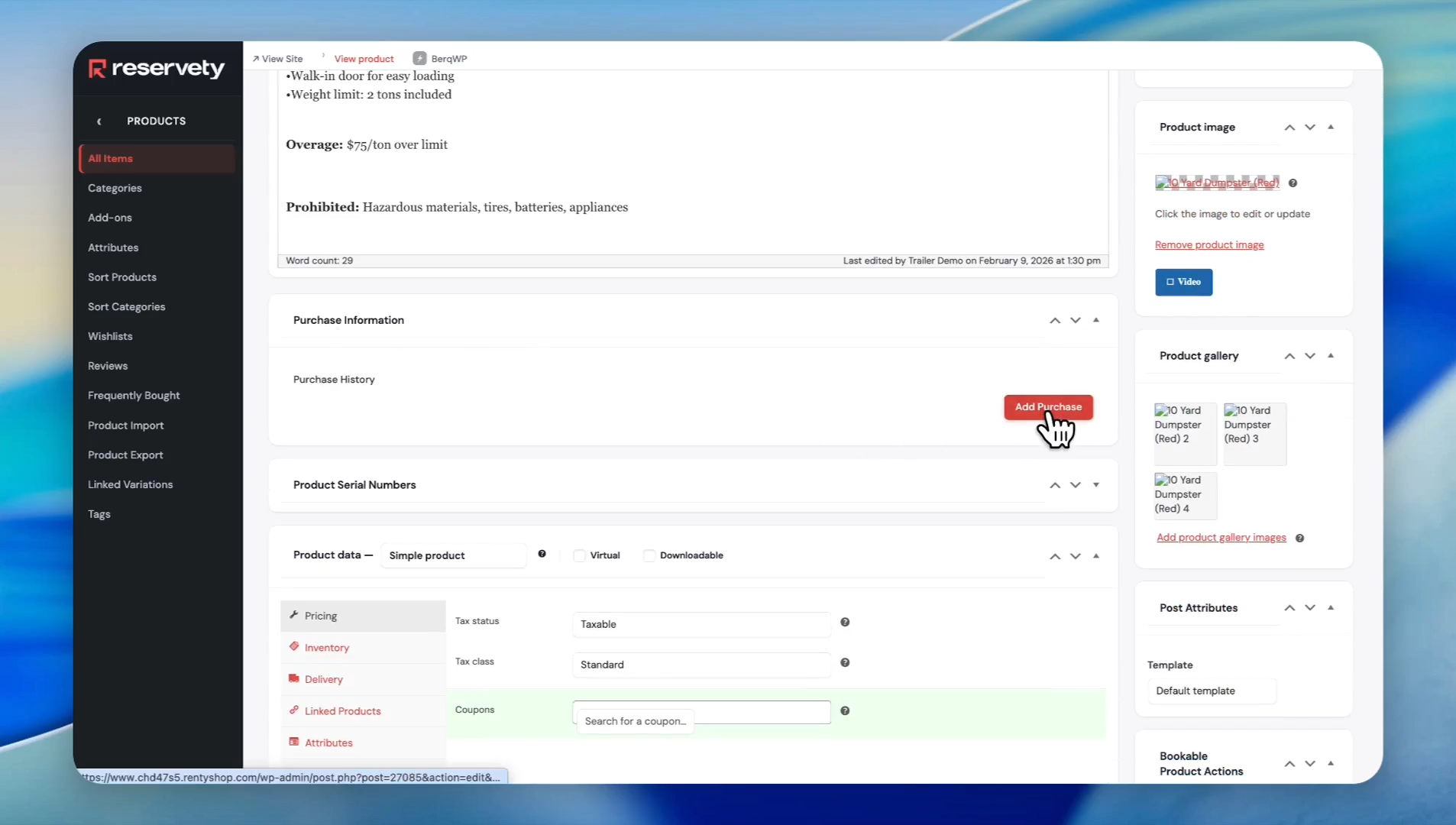The image size is (1456, 825).
Task: Open the Pricing tab
Action: click(x=363, y=616)
